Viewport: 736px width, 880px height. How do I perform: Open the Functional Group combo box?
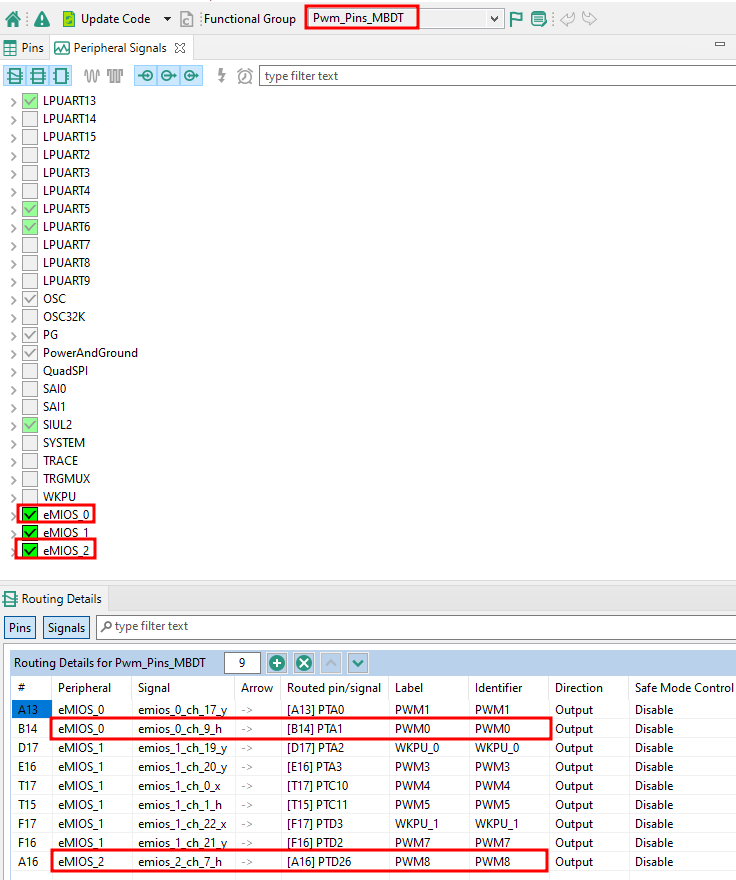(405, 19)
